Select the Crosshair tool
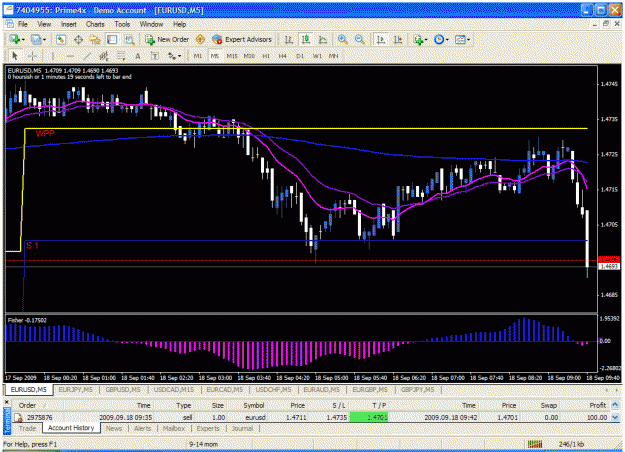This screenshot has width=625, height=452. [33, 56]
